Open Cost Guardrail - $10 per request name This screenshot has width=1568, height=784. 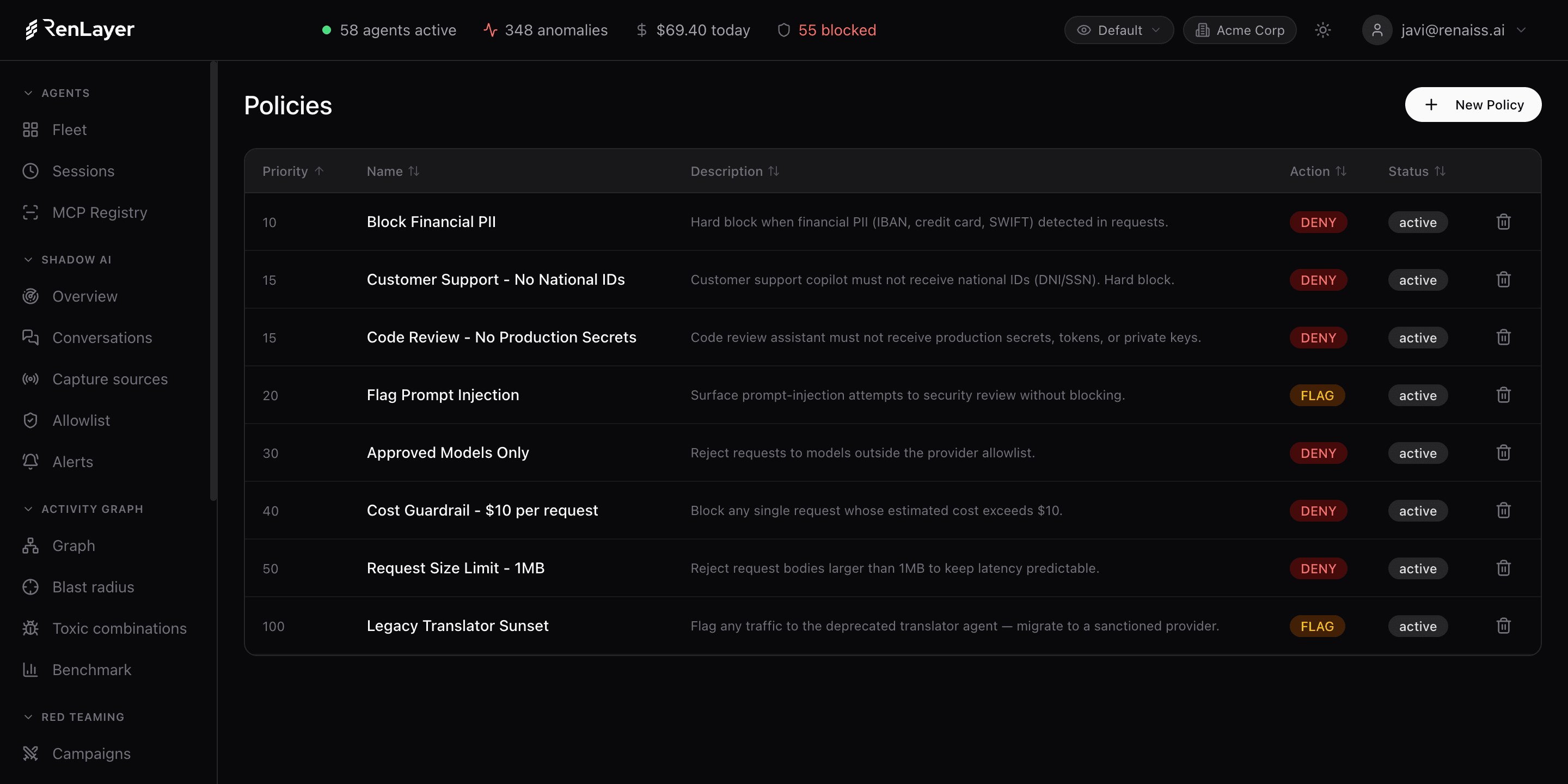tap(482, 510)
